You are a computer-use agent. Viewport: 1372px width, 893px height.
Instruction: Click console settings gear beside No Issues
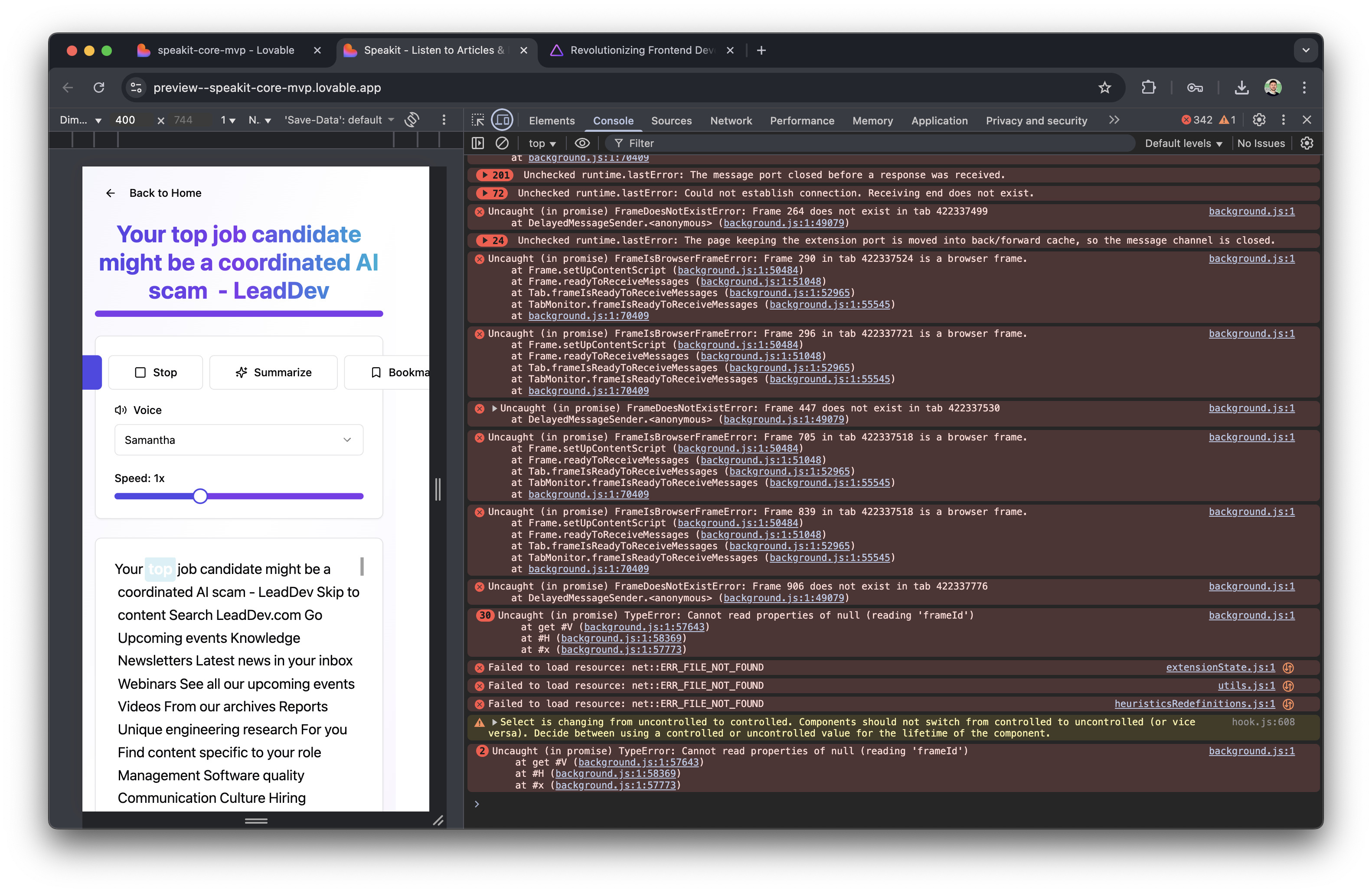click(x=1307, y=143)
